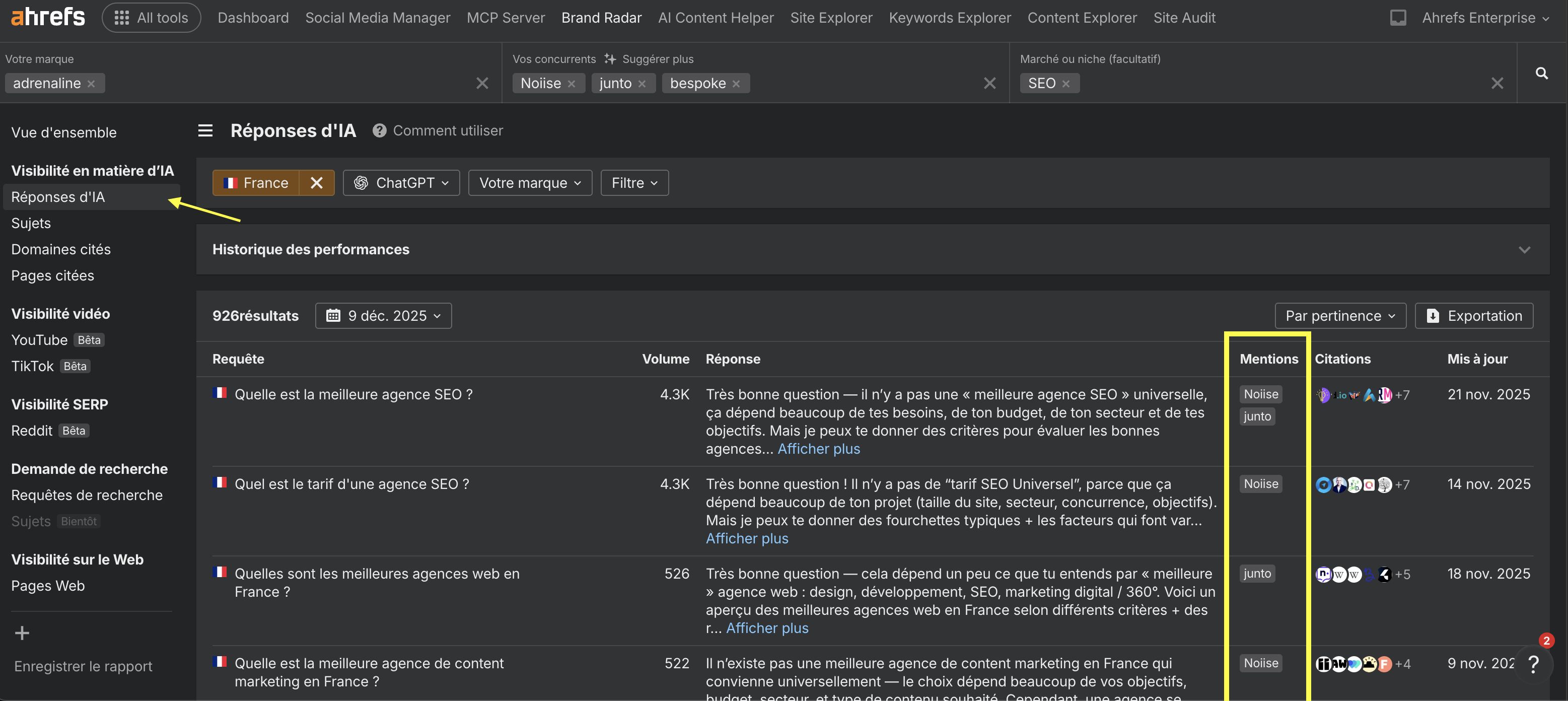Click the Suggérer plus sparkle icon
Viewport: 1568px width, 701px height.
[610, 59]
